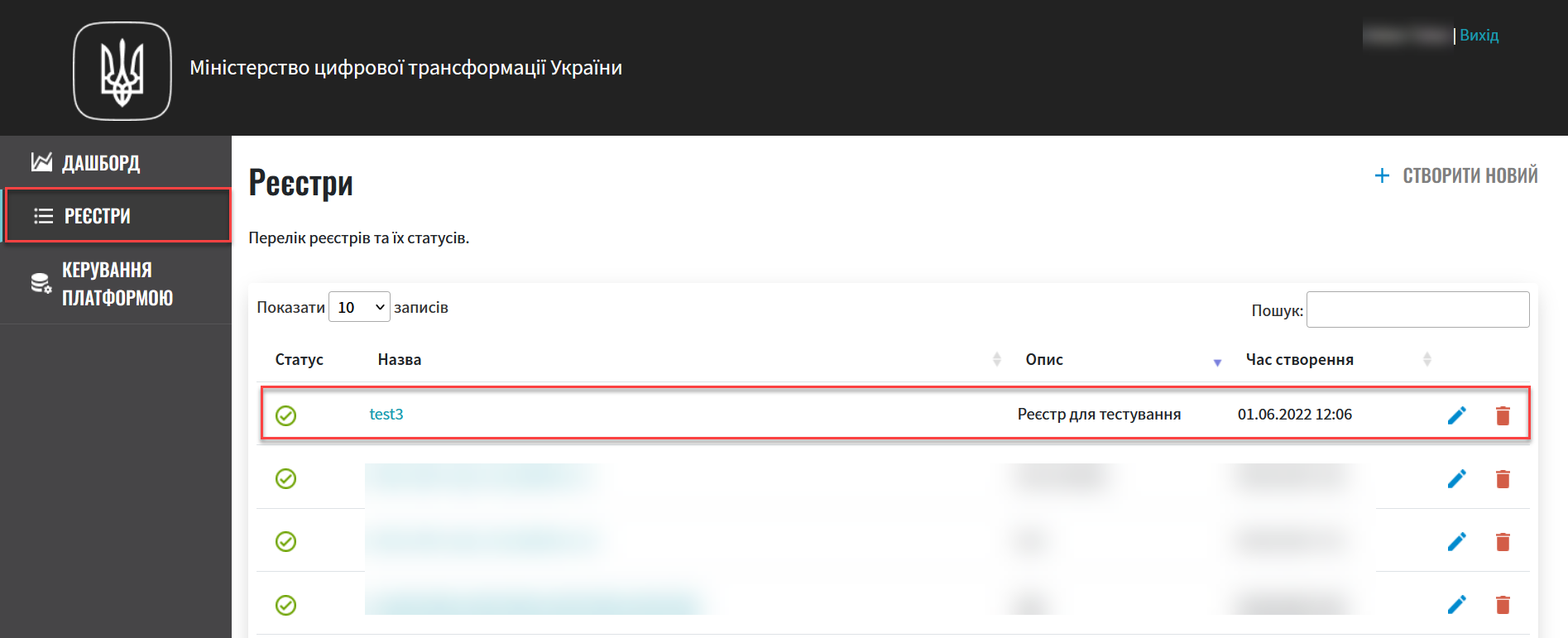Image resolution: width=1568 pixels, height=638 pixels.
Task: Click the trash icon in the second row
Action: pyautogui.click(x=1503, y=478)
